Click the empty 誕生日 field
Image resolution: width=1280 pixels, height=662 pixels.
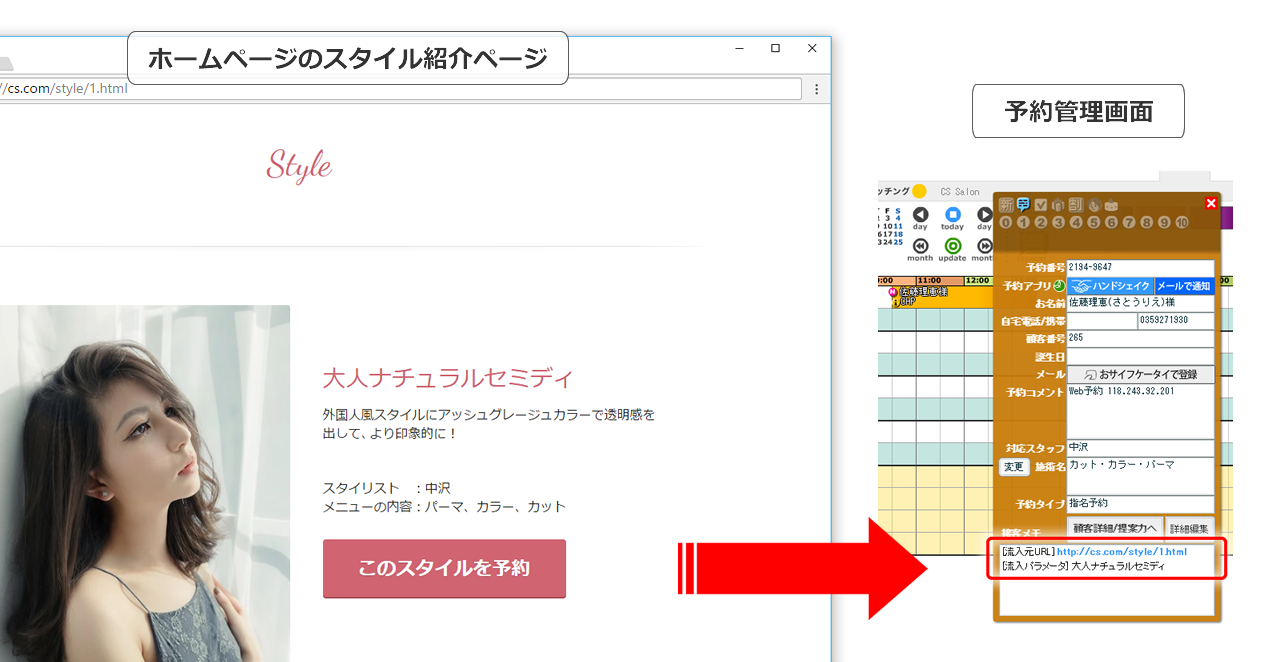tap(1140, 356)
